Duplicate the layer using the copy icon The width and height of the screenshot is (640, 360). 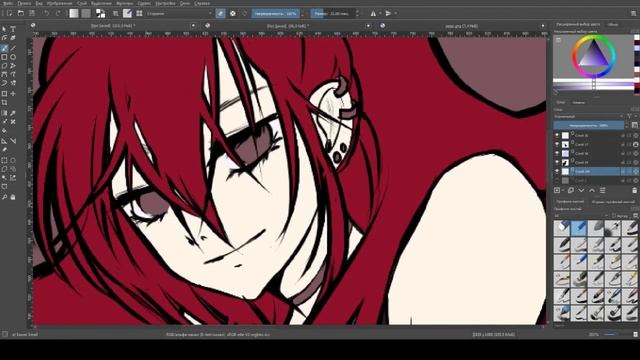(x=571, y=190)
